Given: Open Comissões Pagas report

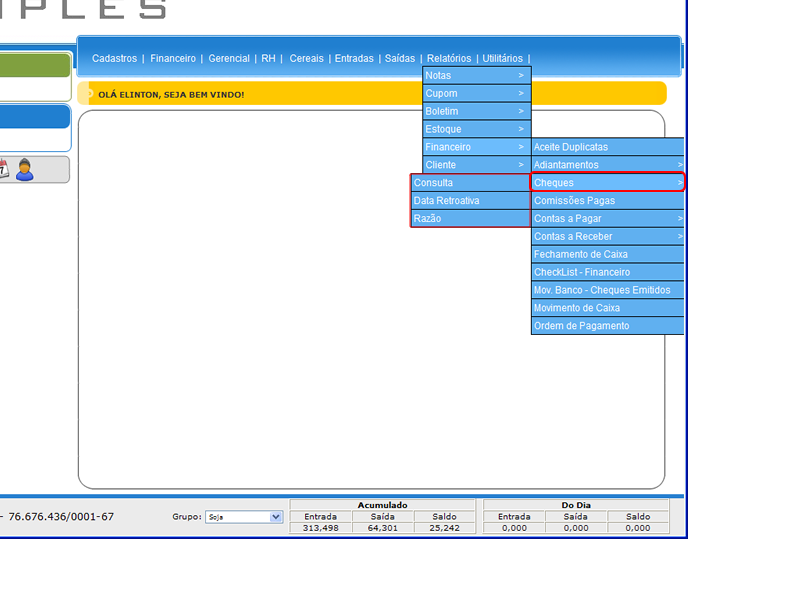Looking at the screenshot, I should (x=608, y=201).
